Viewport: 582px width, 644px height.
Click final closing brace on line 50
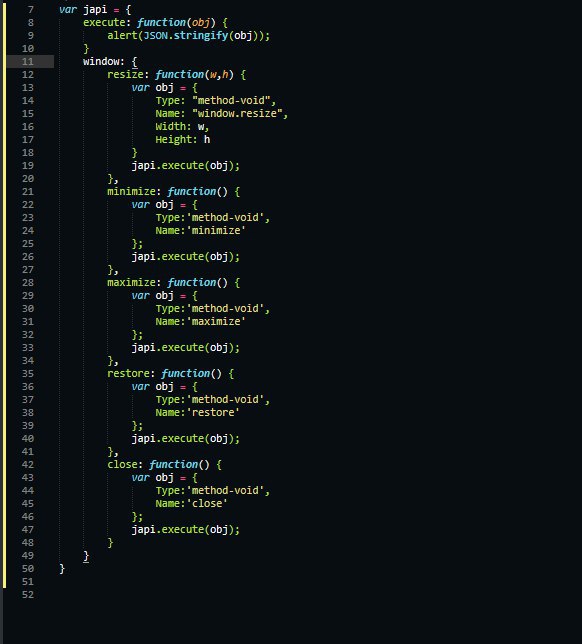pos(62,569)
